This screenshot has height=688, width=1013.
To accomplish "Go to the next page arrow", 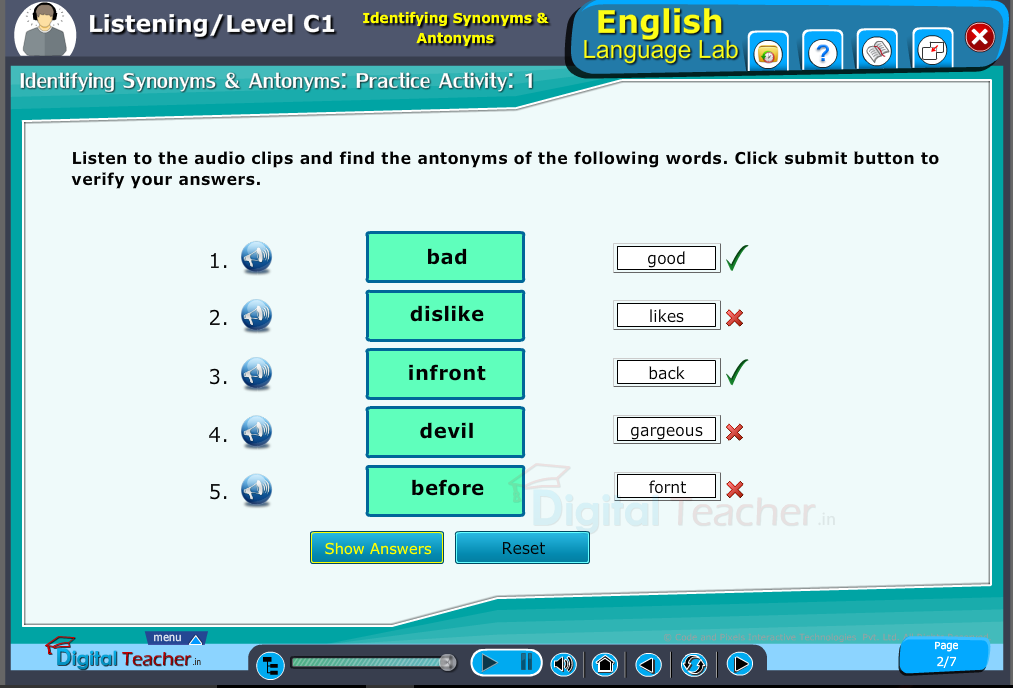I will tap(739, 664).
